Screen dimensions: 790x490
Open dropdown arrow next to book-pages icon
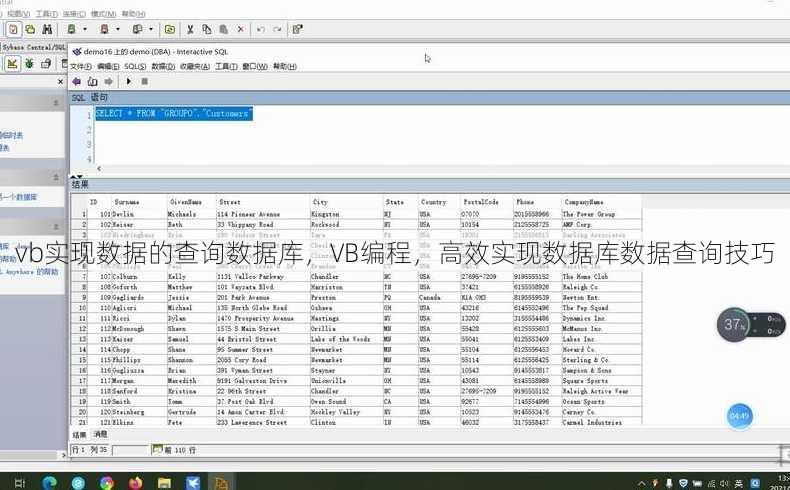[x=151, y=29]
